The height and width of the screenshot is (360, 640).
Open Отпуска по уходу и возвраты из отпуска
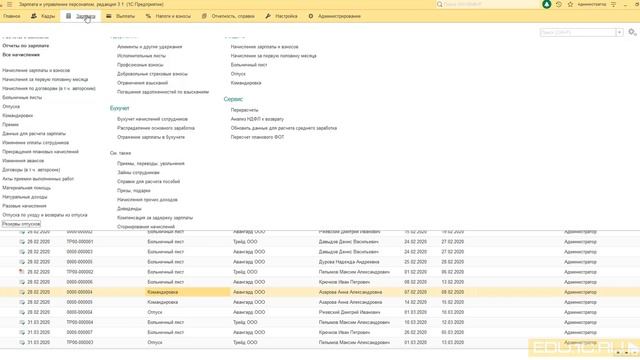click(45, 215)
